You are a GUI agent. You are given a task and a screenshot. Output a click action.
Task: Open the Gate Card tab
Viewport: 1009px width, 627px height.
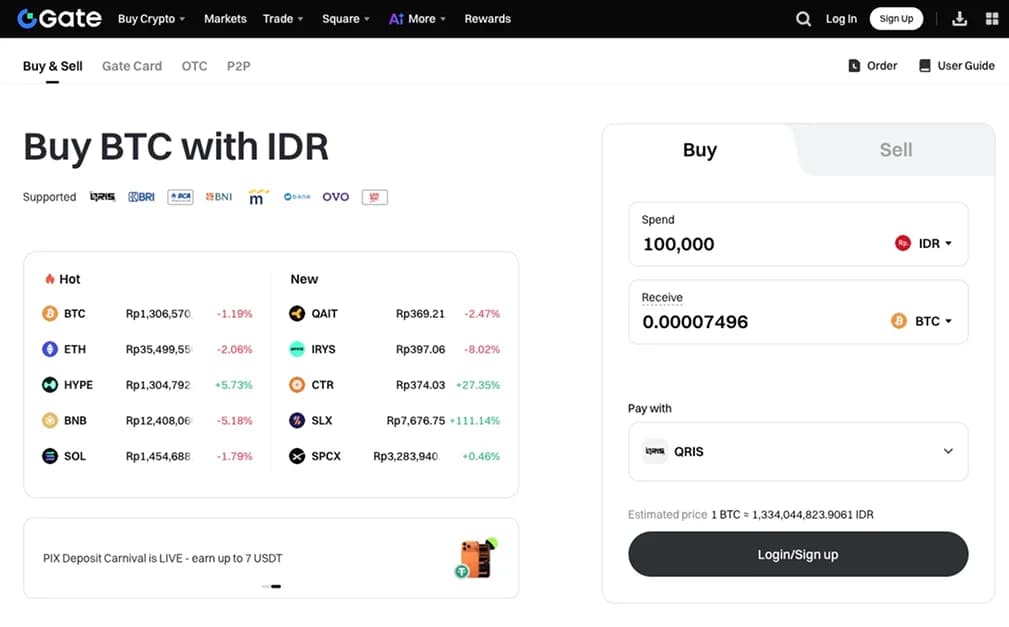tap(132, 66)
